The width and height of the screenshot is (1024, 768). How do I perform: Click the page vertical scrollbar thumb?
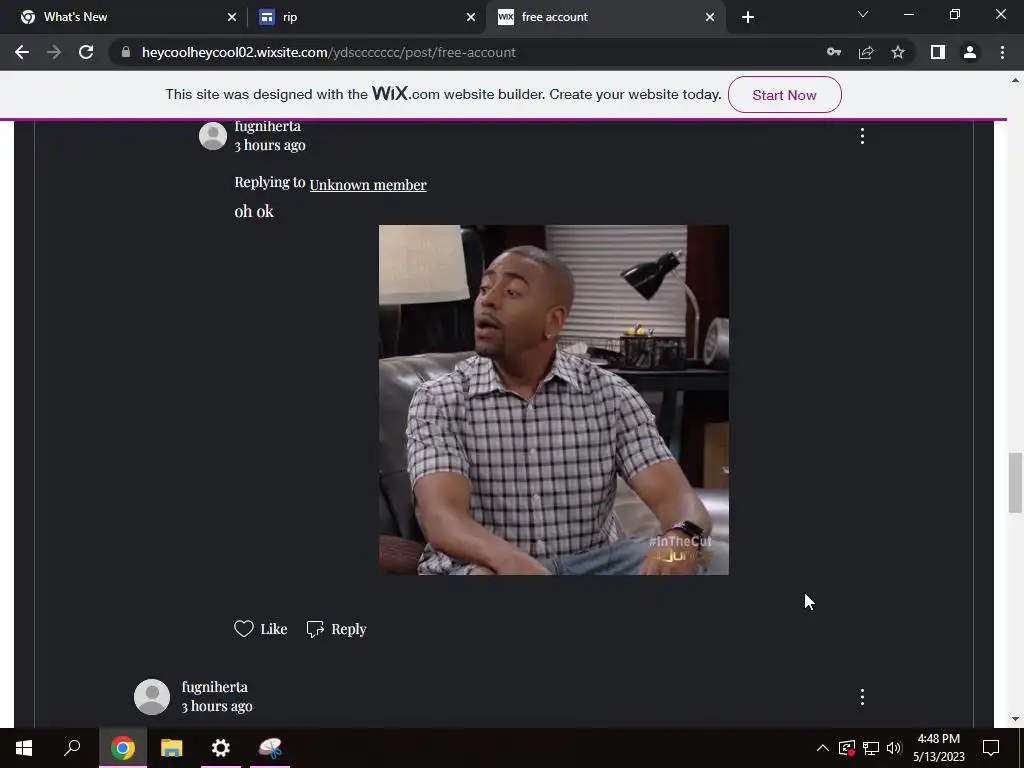pyautogui.click(x=1015, y=482)
